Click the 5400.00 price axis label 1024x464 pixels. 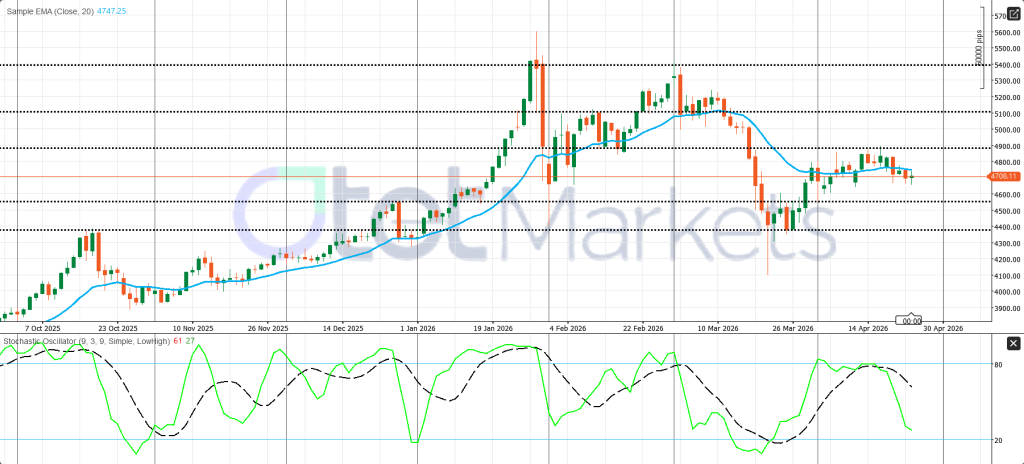point(1006,65)
